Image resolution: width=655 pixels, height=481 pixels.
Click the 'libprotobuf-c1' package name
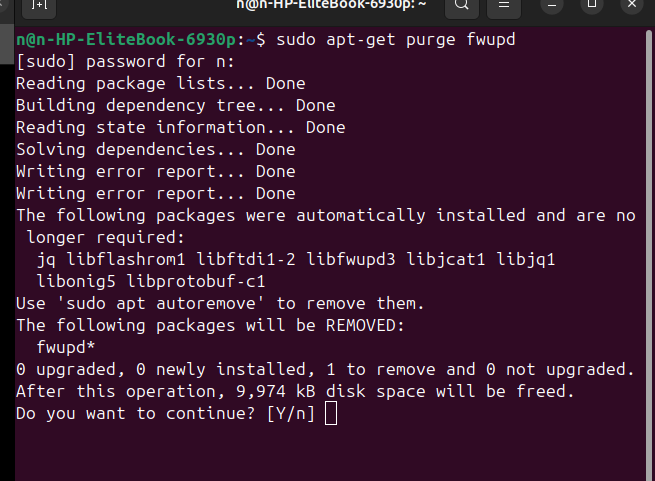[x=195, y=281]
